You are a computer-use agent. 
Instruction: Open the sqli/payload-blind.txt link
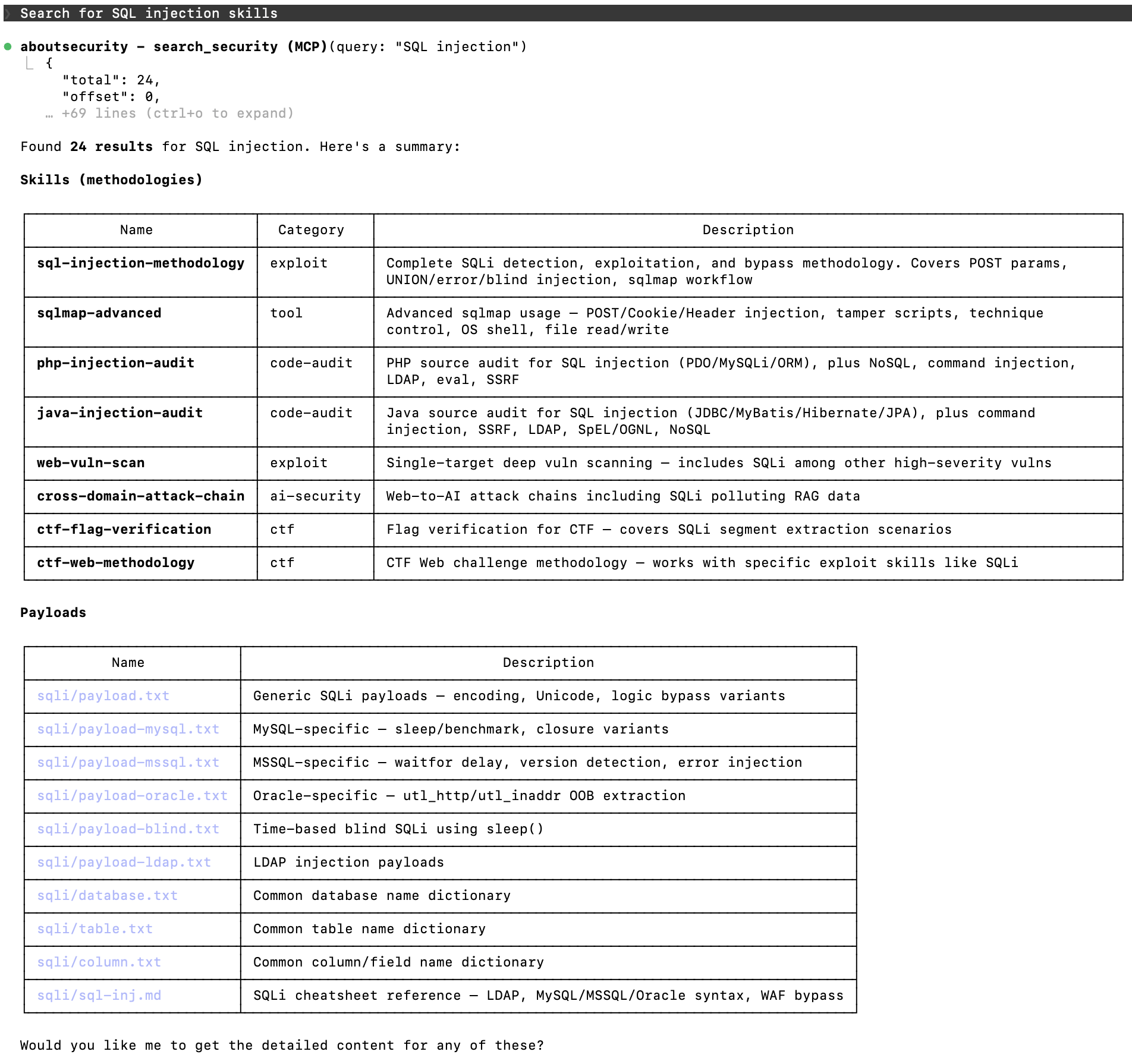point(128,829)
